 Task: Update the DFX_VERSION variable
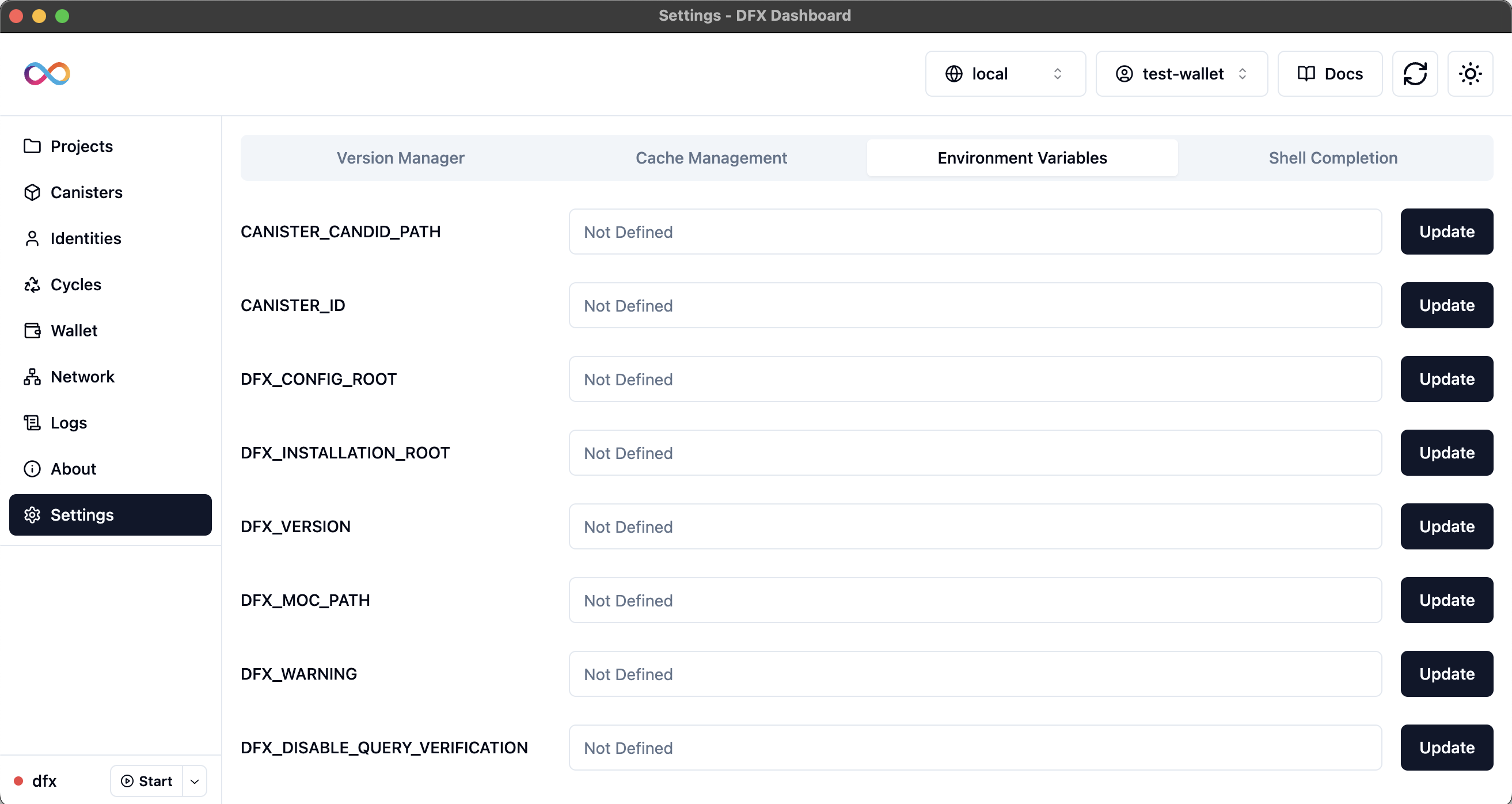coord(1446,526)
